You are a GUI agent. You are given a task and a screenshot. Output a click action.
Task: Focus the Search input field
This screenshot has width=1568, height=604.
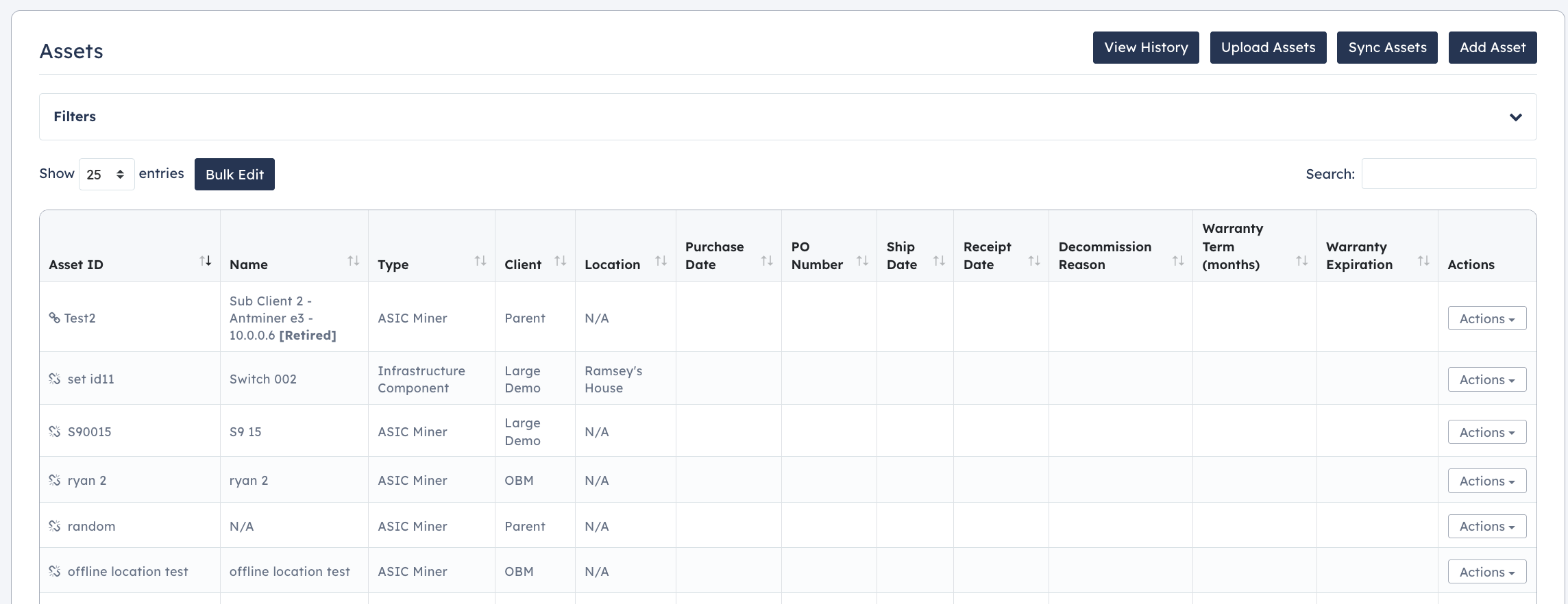pyautogui.click(x=1449, y=174)
